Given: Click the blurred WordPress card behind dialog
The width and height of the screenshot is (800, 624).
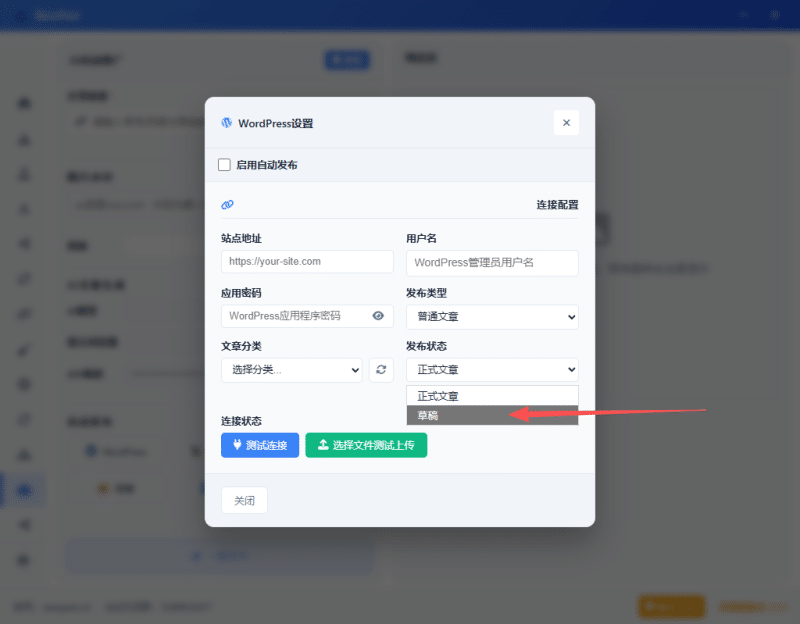Looking at the screenshot, I should pos(120,452).
